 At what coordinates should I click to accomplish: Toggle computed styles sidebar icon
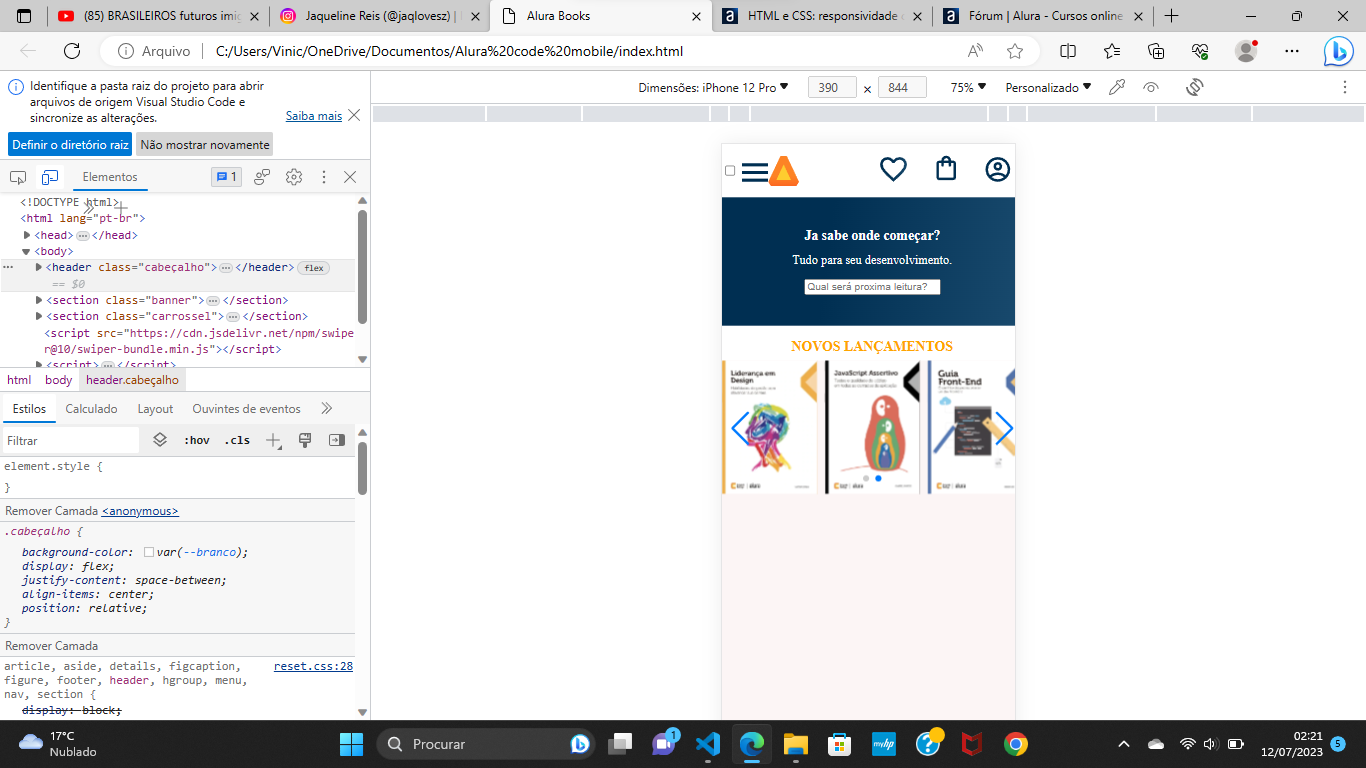click(x=337, y=440)
